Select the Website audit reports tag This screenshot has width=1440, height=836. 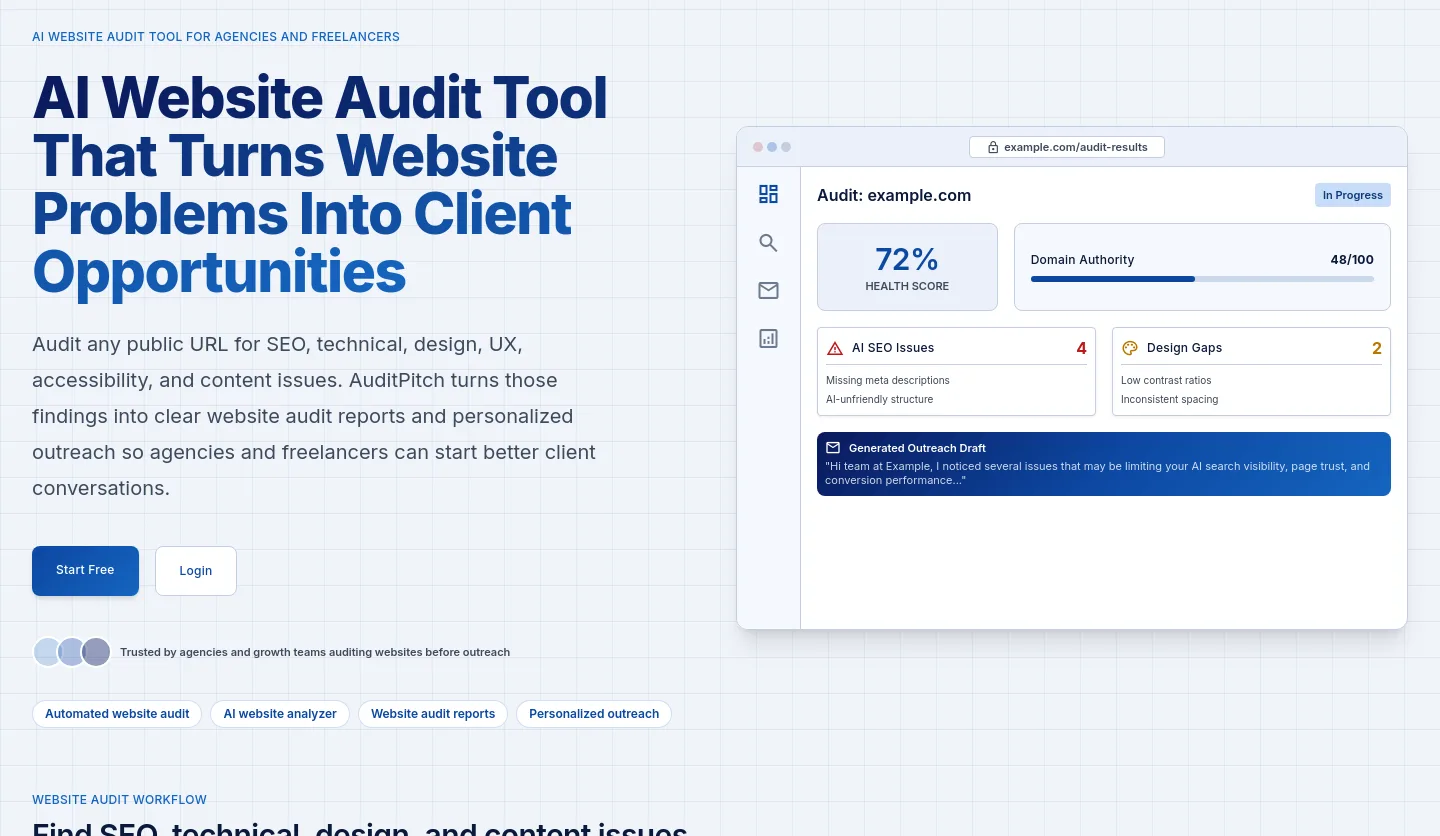tap(433, 714)
